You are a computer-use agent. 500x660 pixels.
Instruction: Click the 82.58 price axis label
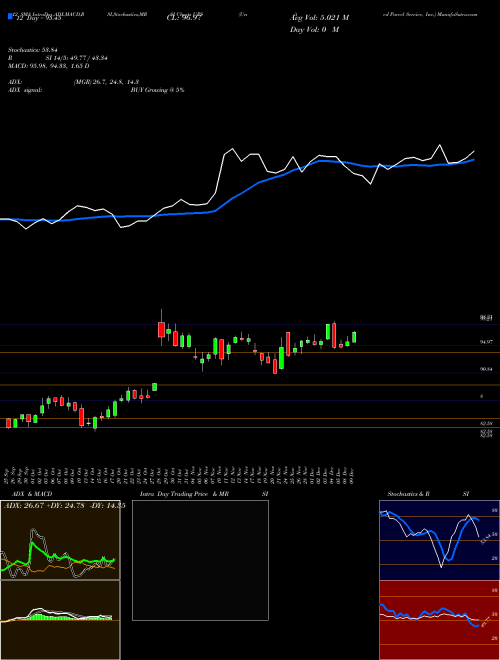click(486, 423)
